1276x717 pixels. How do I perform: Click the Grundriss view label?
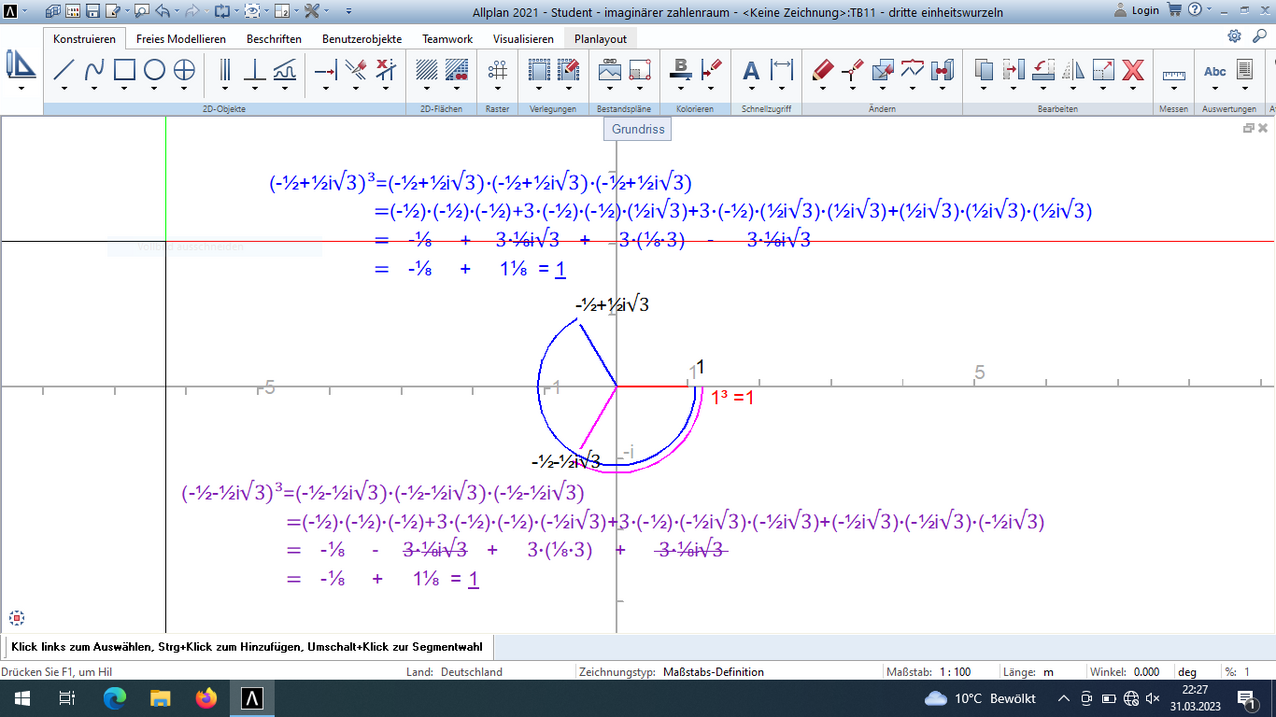pos(637,129)
